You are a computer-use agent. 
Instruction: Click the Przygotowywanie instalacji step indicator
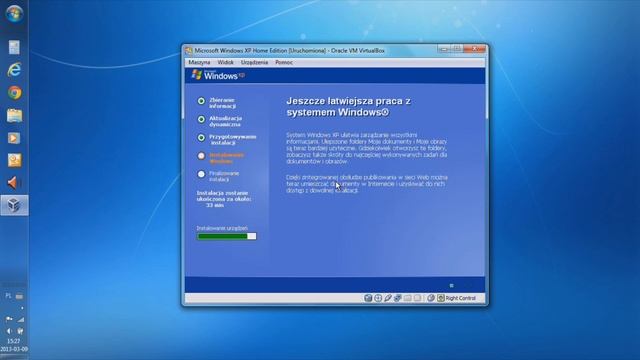click(x=201, y=138)
